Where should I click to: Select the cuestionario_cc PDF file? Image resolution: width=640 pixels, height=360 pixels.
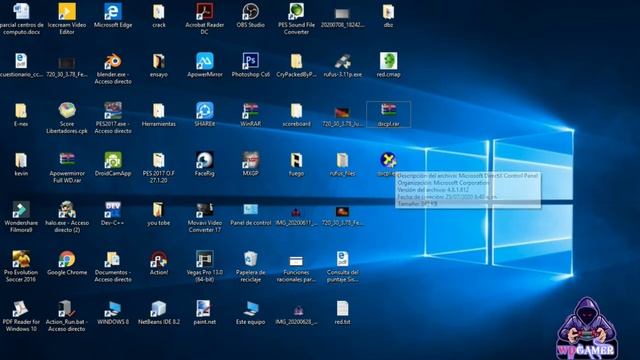pos(21,65)
